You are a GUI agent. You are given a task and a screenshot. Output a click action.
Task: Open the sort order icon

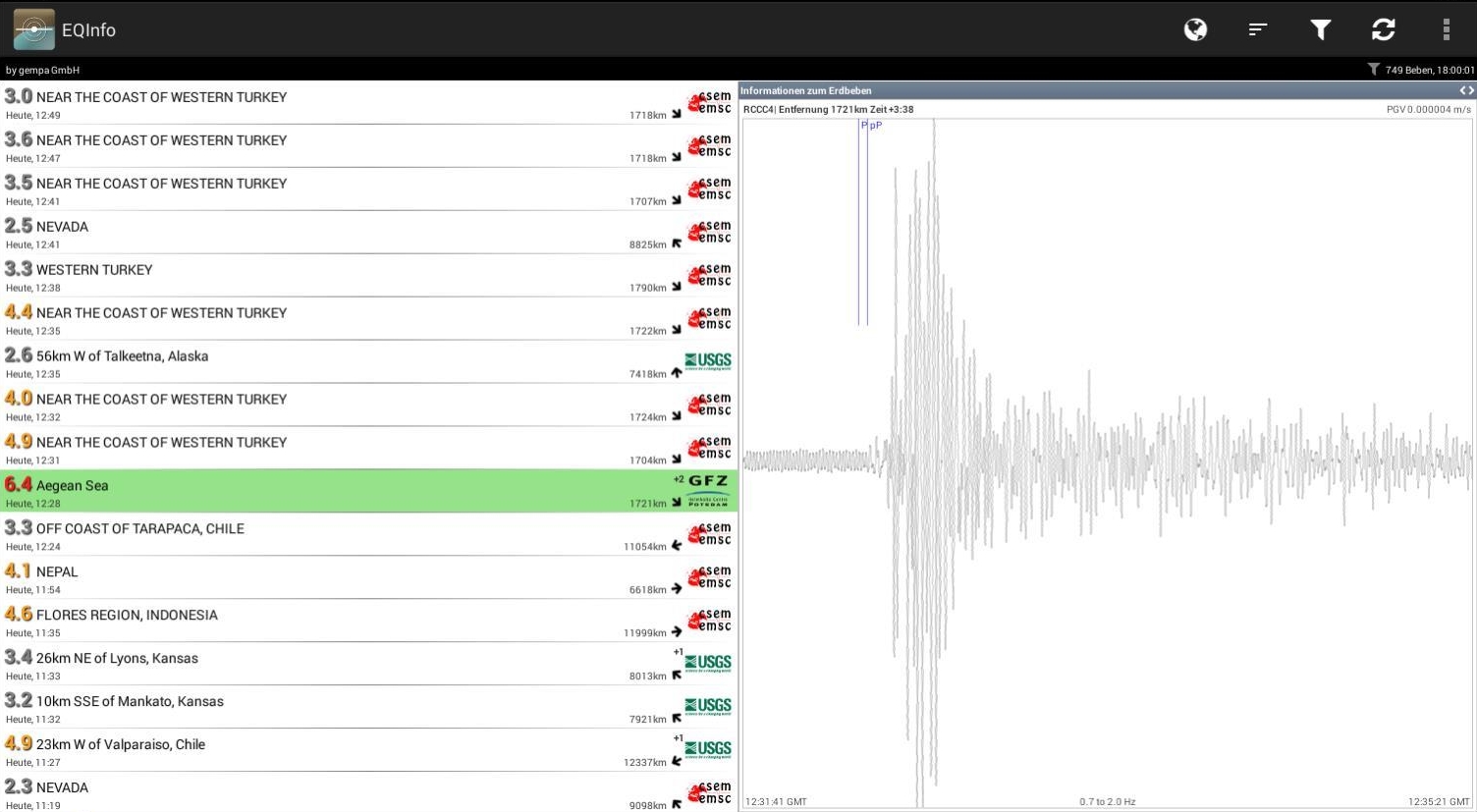(1258, 29)
